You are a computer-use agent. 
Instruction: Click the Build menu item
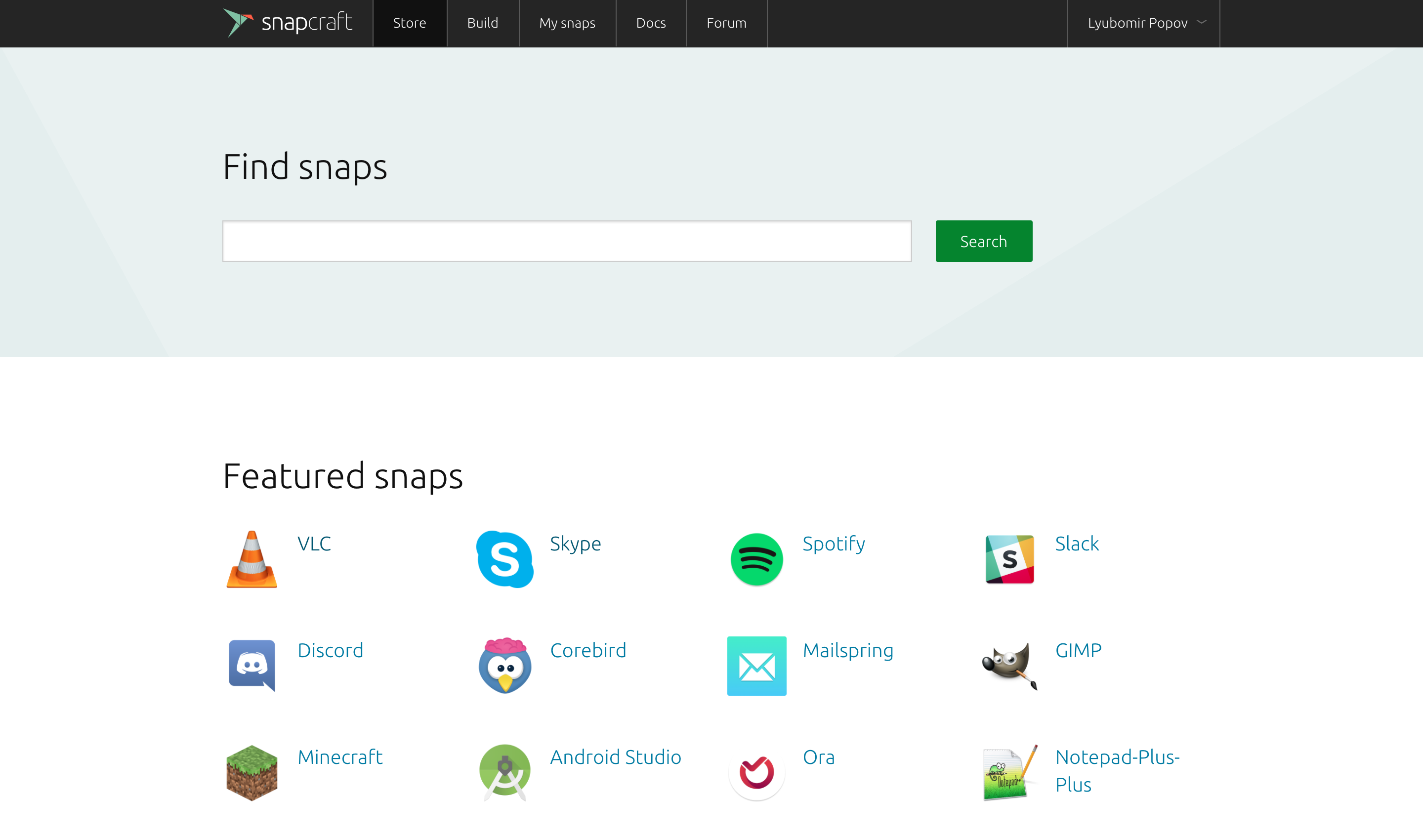482,23
